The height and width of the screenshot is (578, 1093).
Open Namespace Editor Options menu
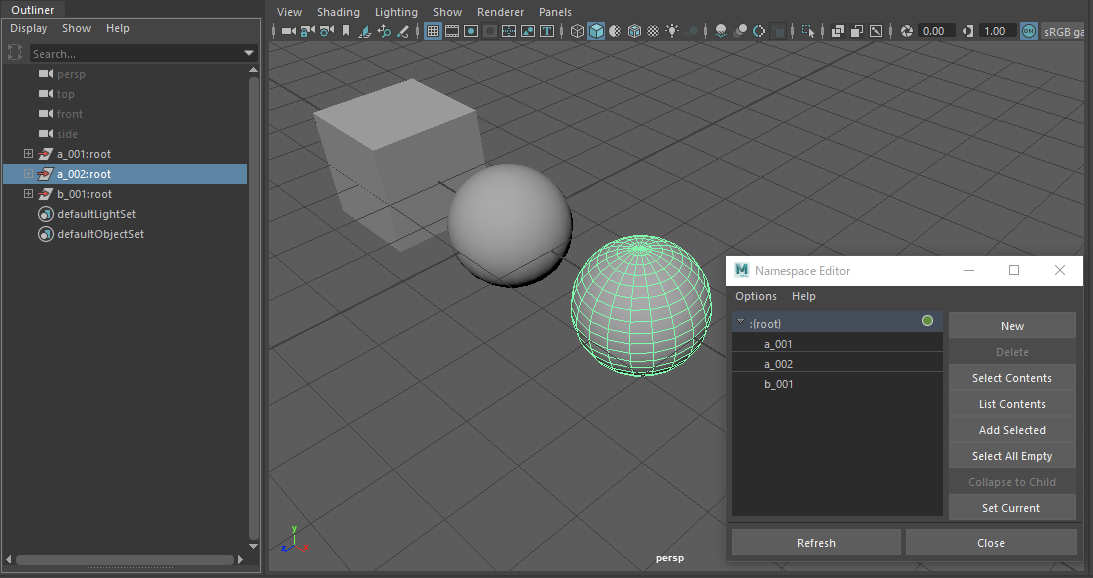tap(756, 296)
